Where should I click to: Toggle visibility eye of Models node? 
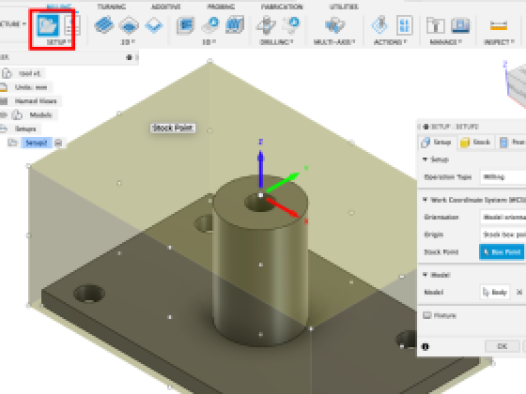[x=4, y=115]
